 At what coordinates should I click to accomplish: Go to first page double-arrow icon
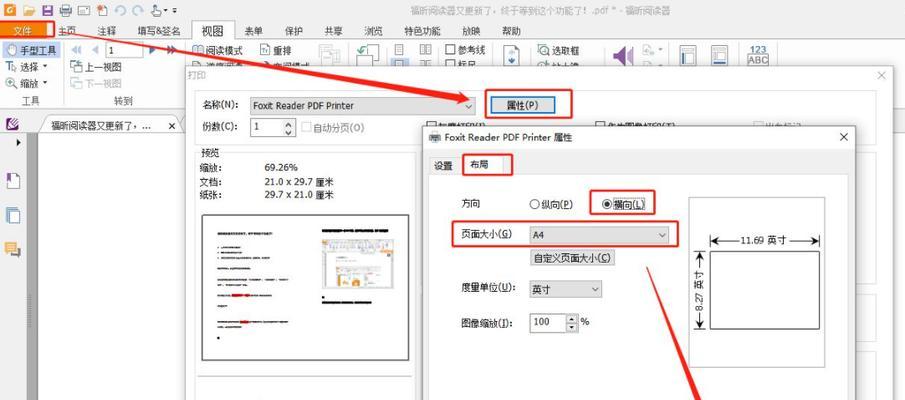76,50
